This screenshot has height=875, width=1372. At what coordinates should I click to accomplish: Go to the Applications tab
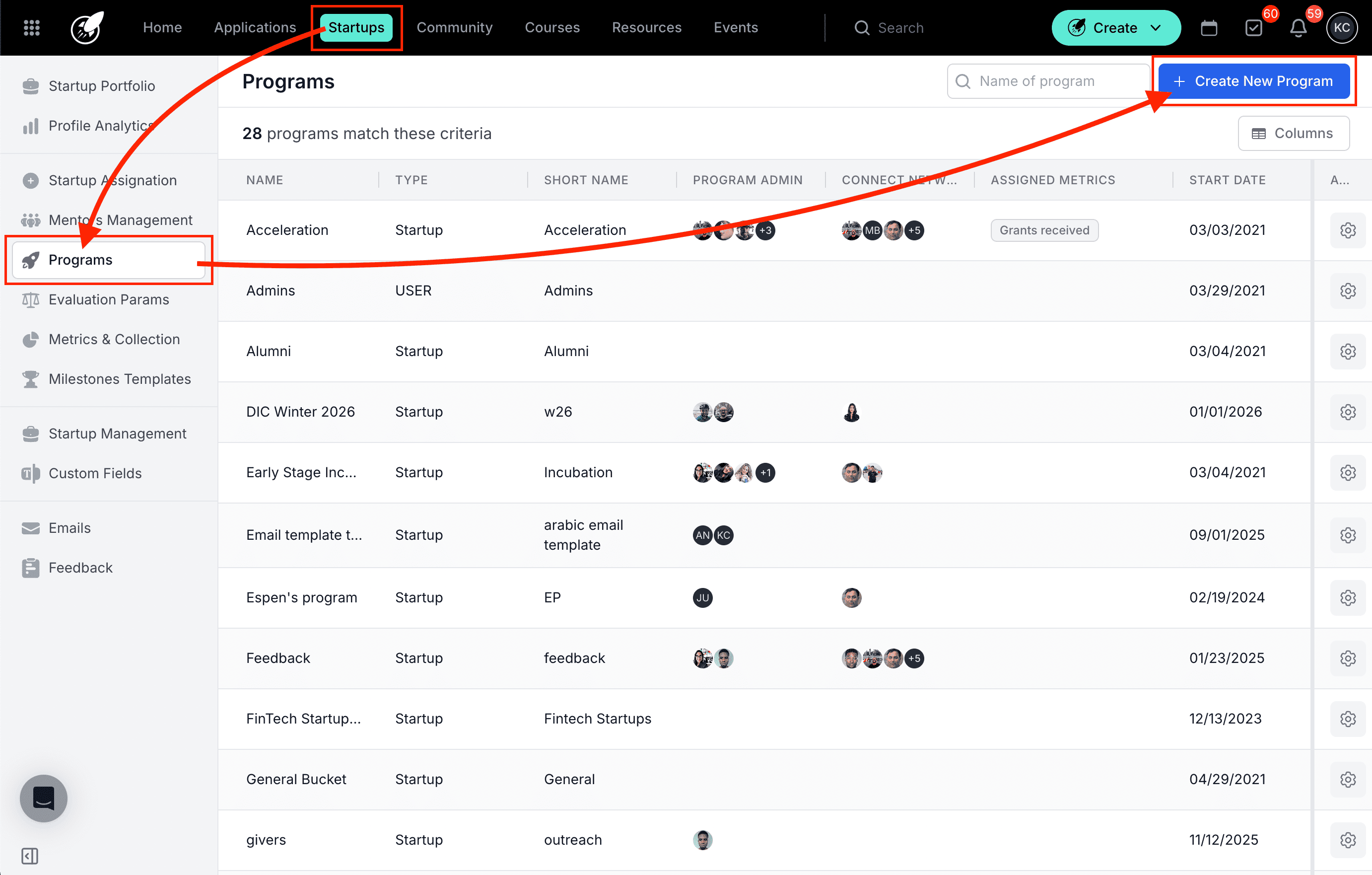[255, 27]
